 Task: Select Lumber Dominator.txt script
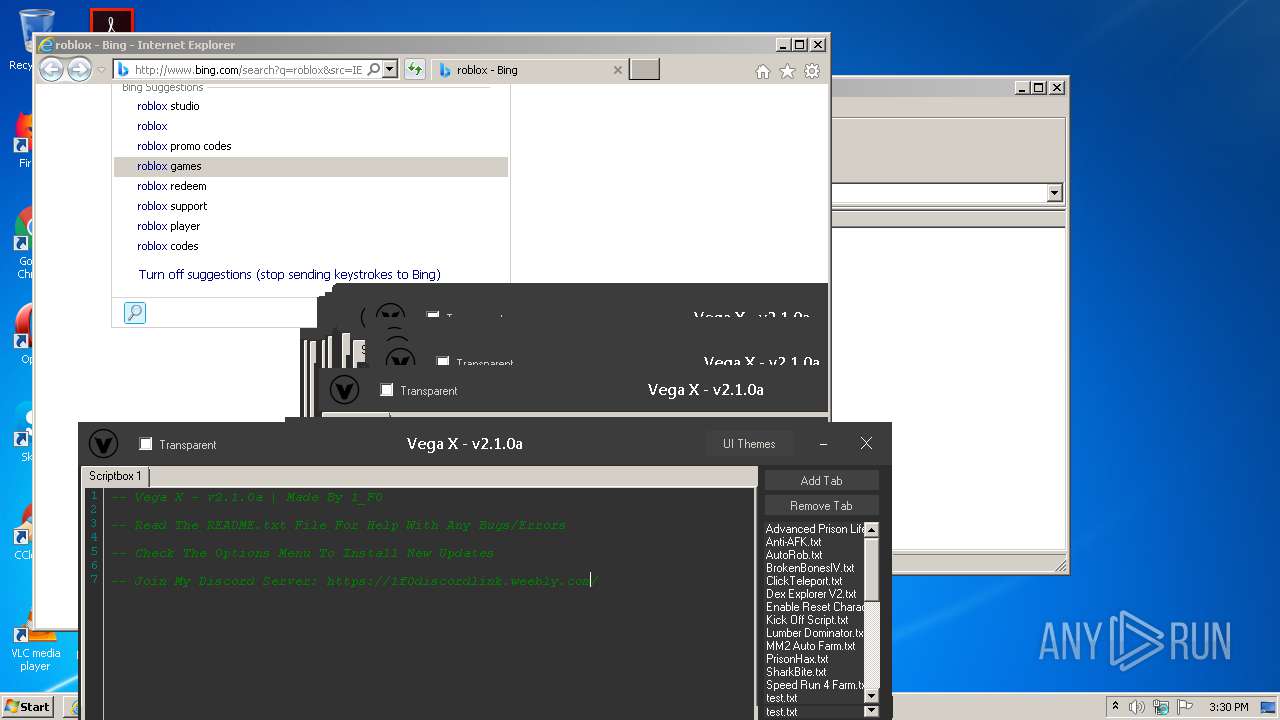(814, 633)
